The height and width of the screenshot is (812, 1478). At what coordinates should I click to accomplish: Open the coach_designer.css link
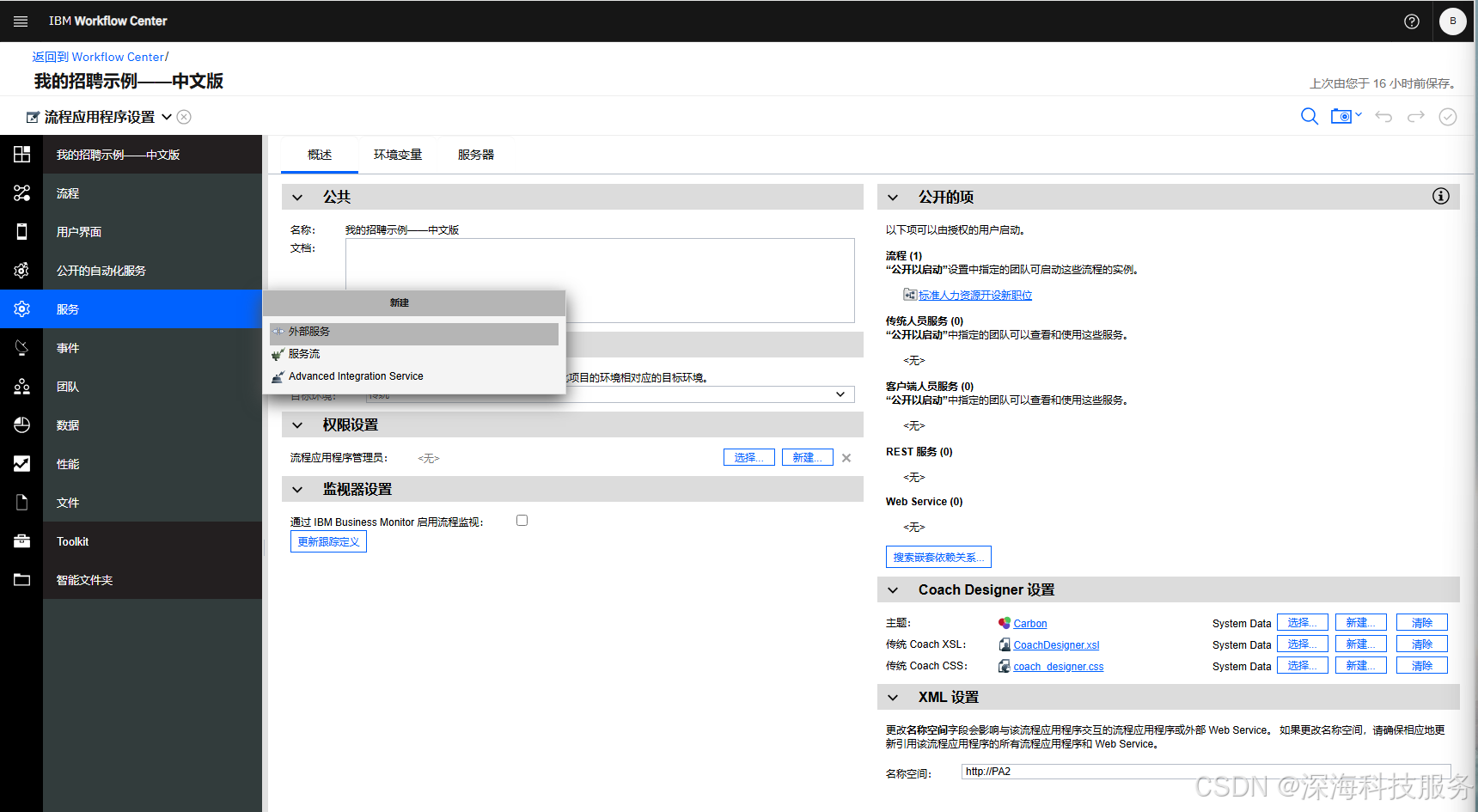(x=1058, y=667)
